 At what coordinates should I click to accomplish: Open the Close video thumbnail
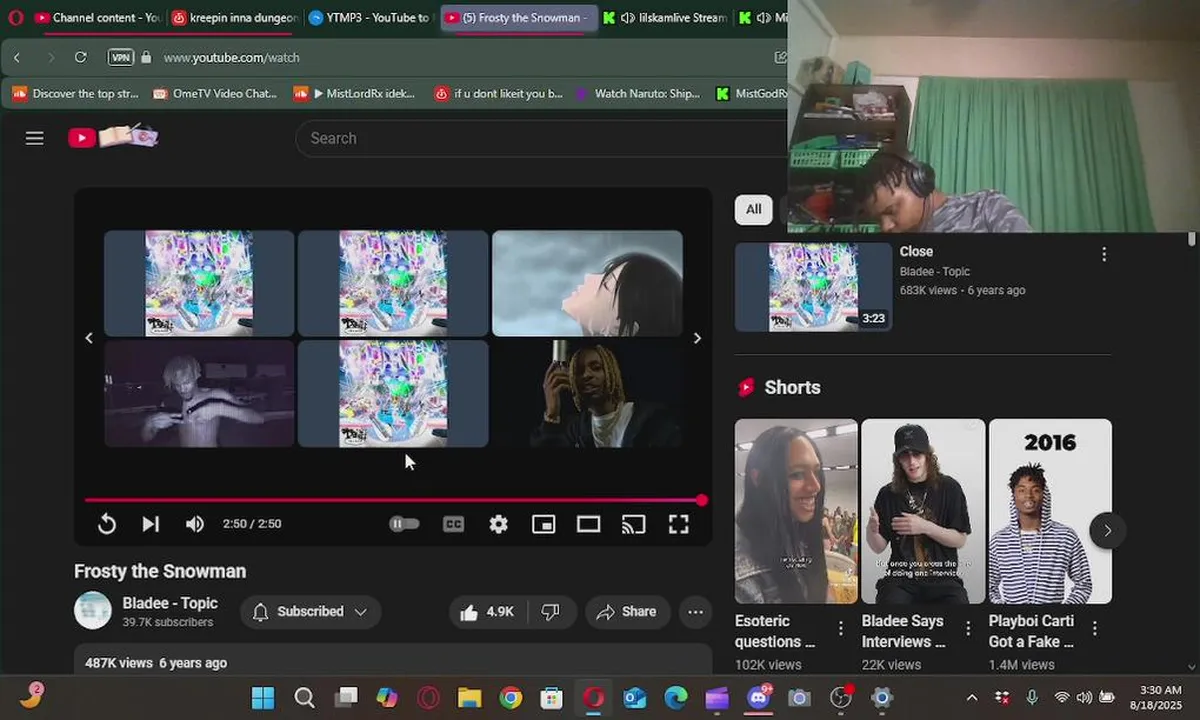(813, 287)
